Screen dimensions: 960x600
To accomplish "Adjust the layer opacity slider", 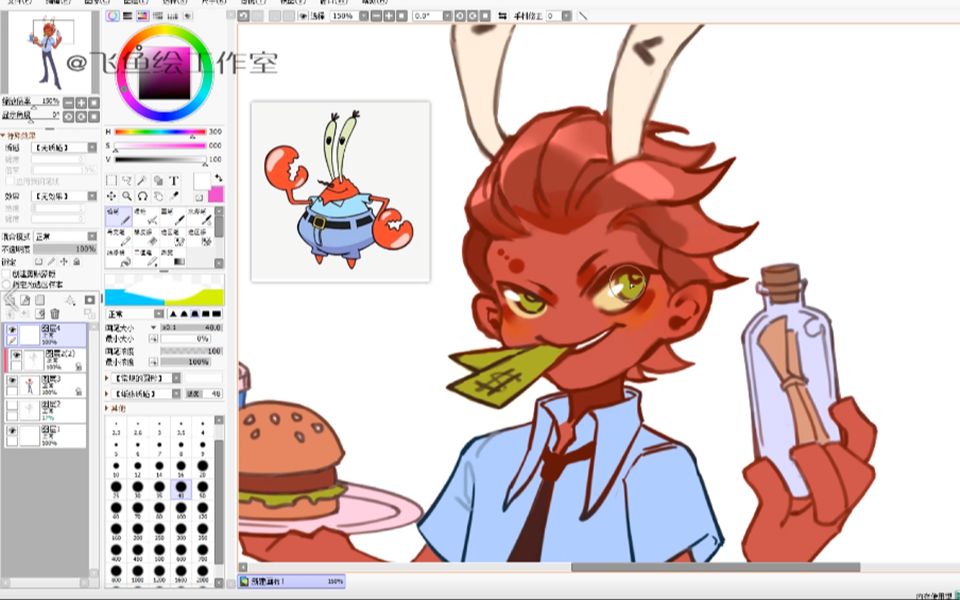I will point(65,249).
